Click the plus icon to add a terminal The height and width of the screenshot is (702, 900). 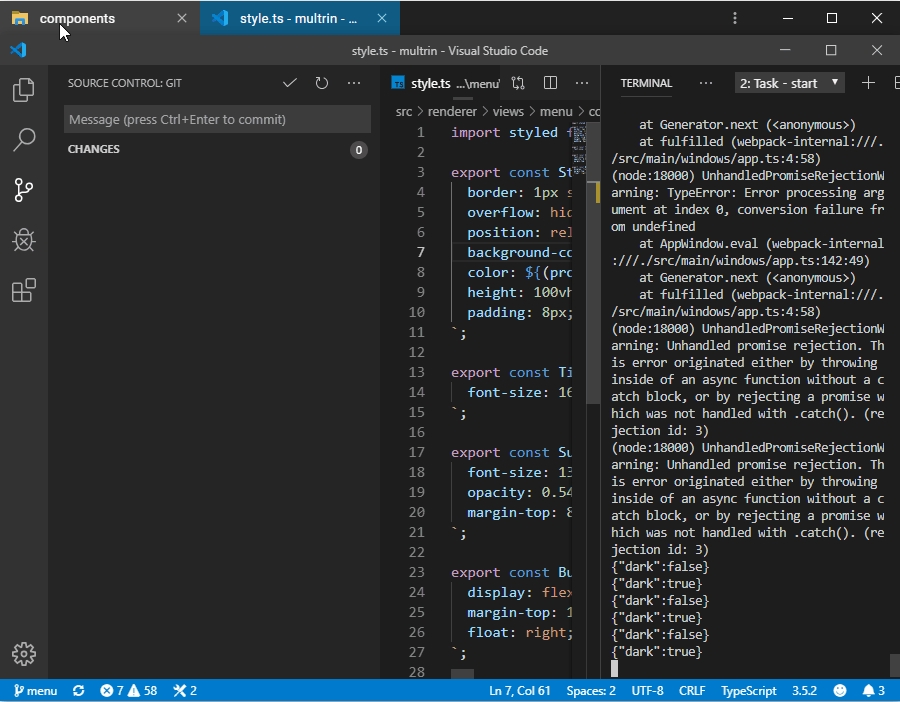868,83
